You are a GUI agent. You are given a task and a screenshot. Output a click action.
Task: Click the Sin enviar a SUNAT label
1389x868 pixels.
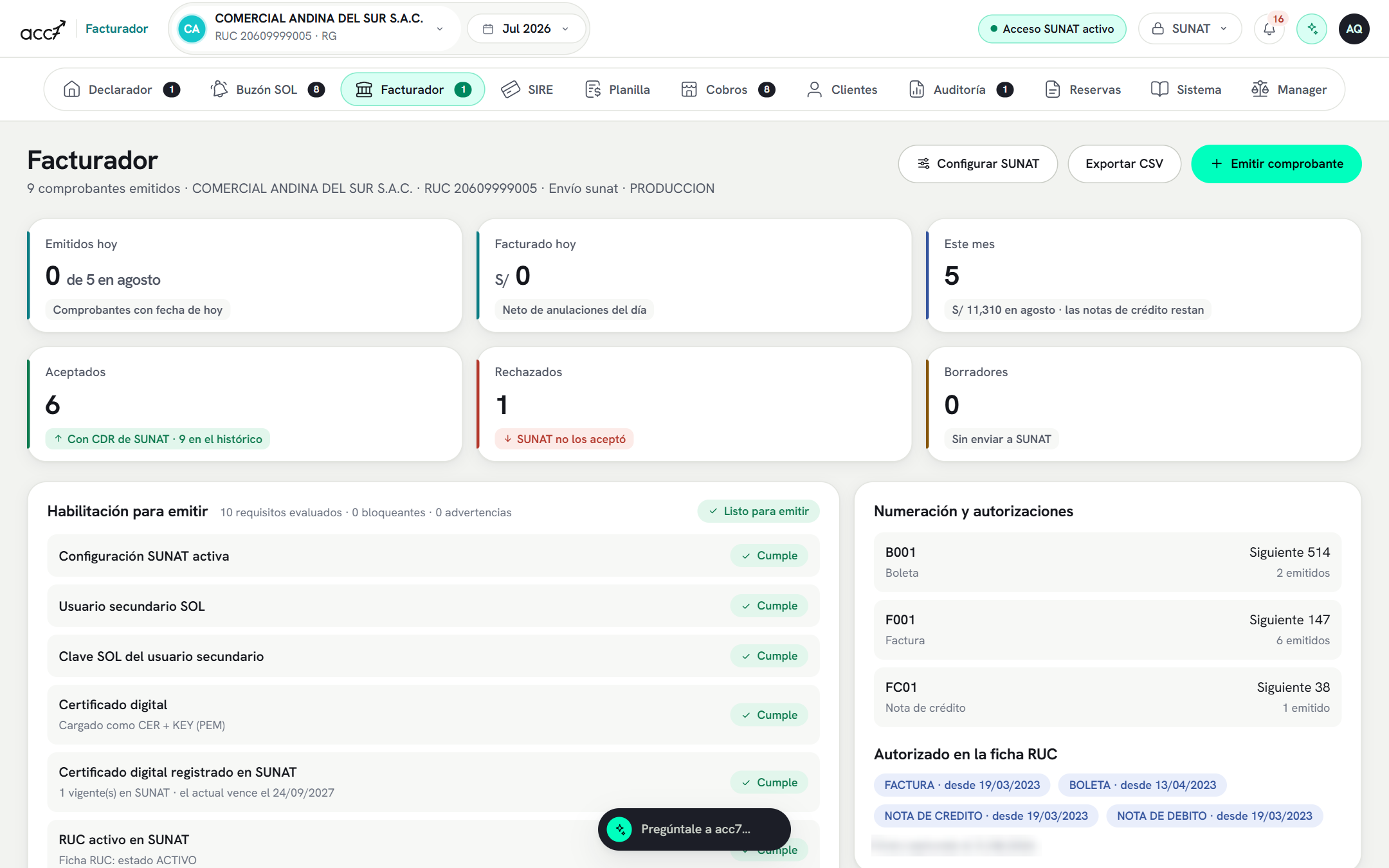click(1001, 439)
